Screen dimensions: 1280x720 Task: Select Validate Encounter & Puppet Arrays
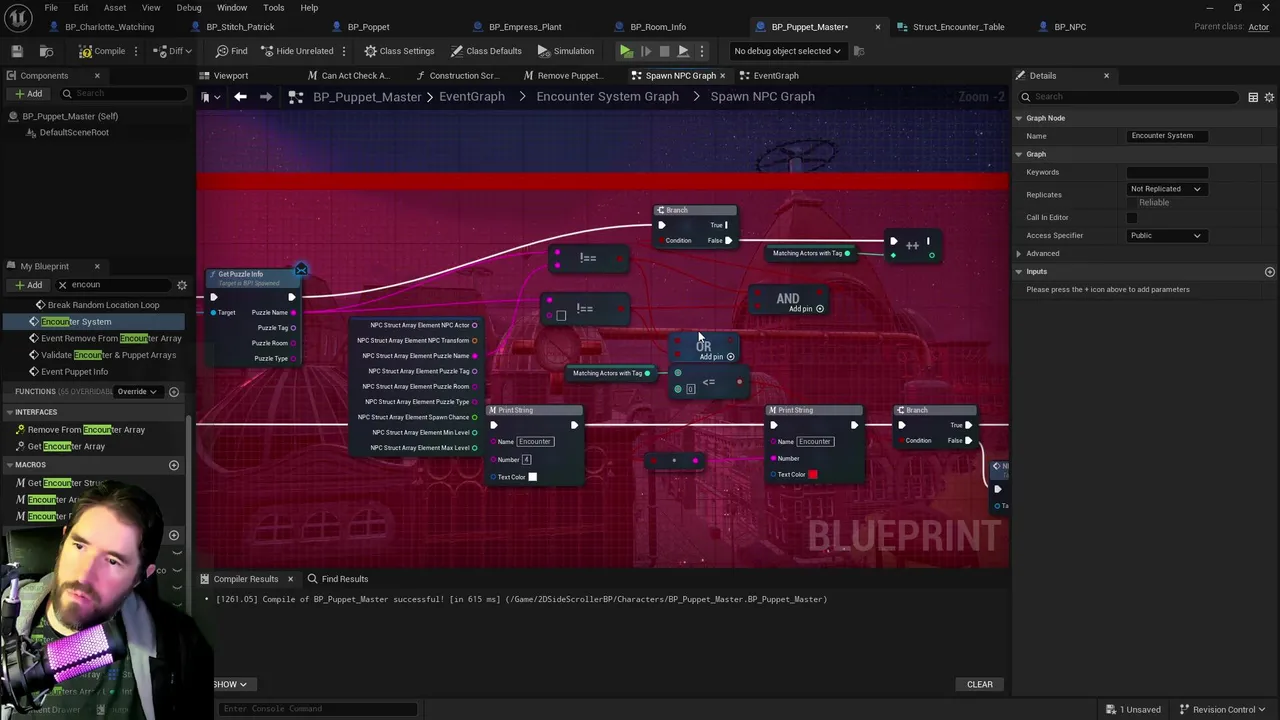tap(108, 355)
